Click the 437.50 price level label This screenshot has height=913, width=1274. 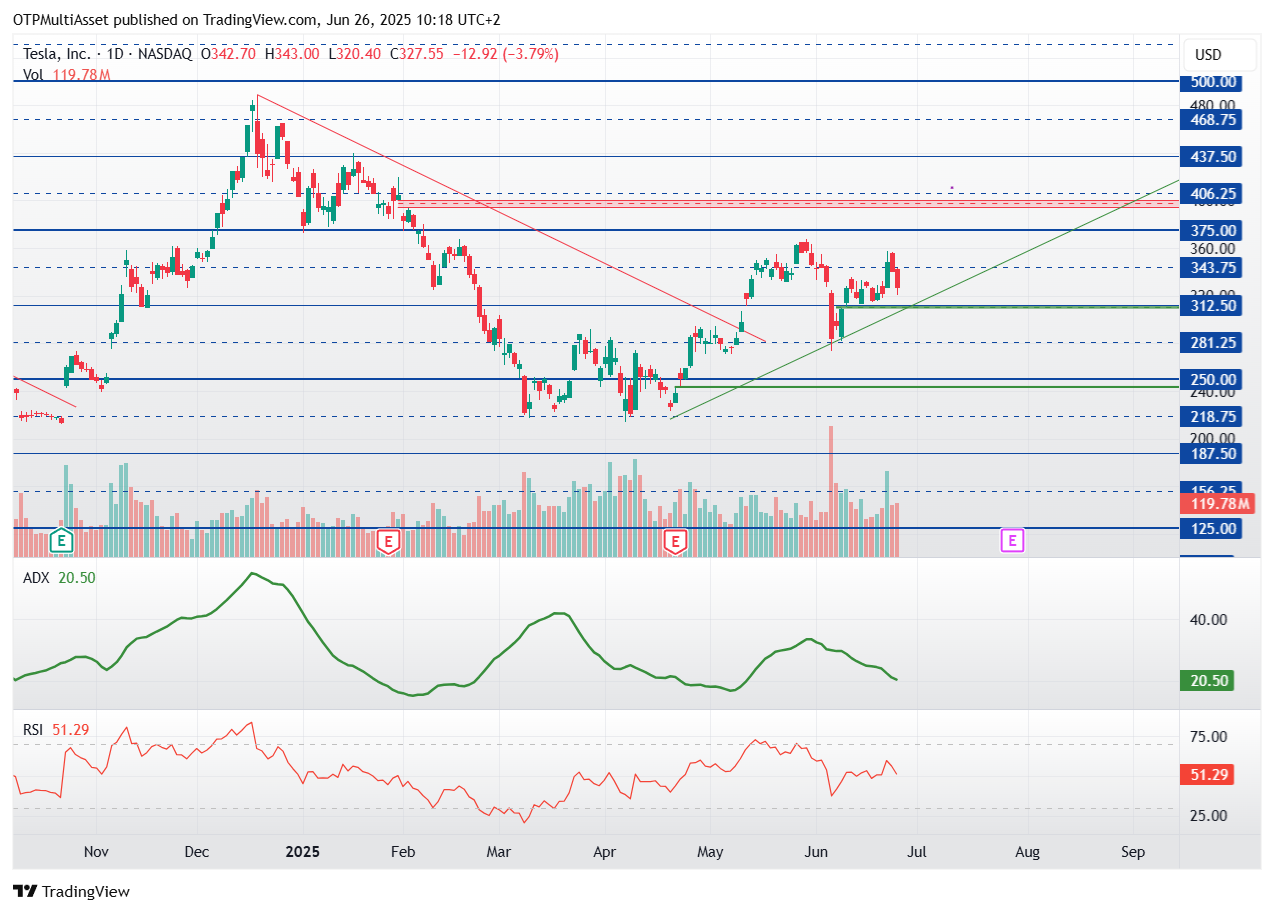coord(1213,157)
